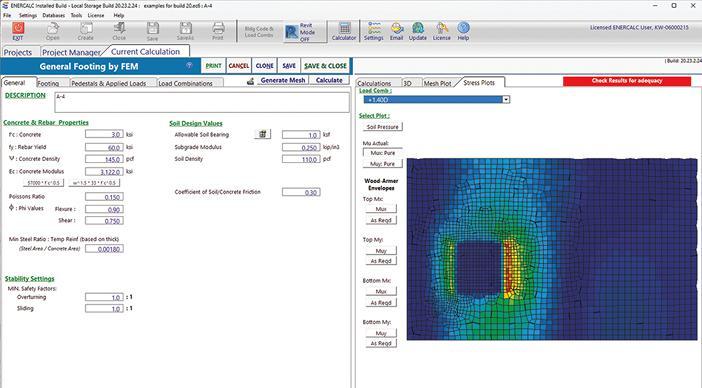Image resolution: width=702 pixels, height=388 pixels.
Task: Switch to the Mesh Plot tab
Action: (x=437, y=83)
